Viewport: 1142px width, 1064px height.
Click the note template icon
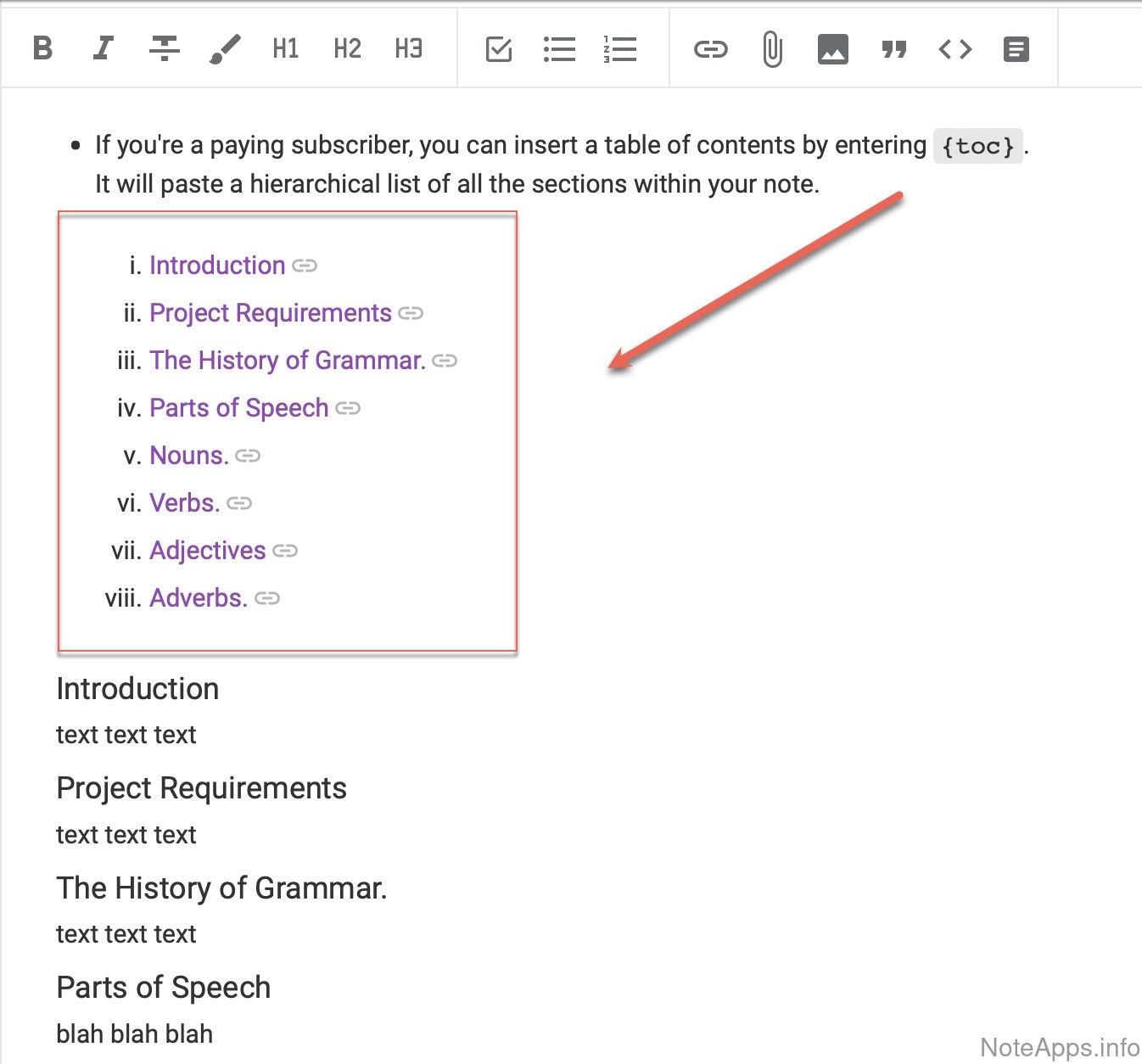[1016, 49]
